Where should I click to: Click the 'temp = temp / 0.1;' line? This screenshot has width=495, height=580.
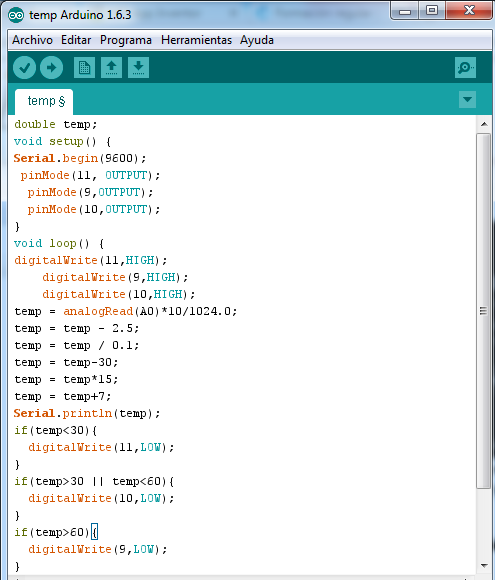[77, 346]
